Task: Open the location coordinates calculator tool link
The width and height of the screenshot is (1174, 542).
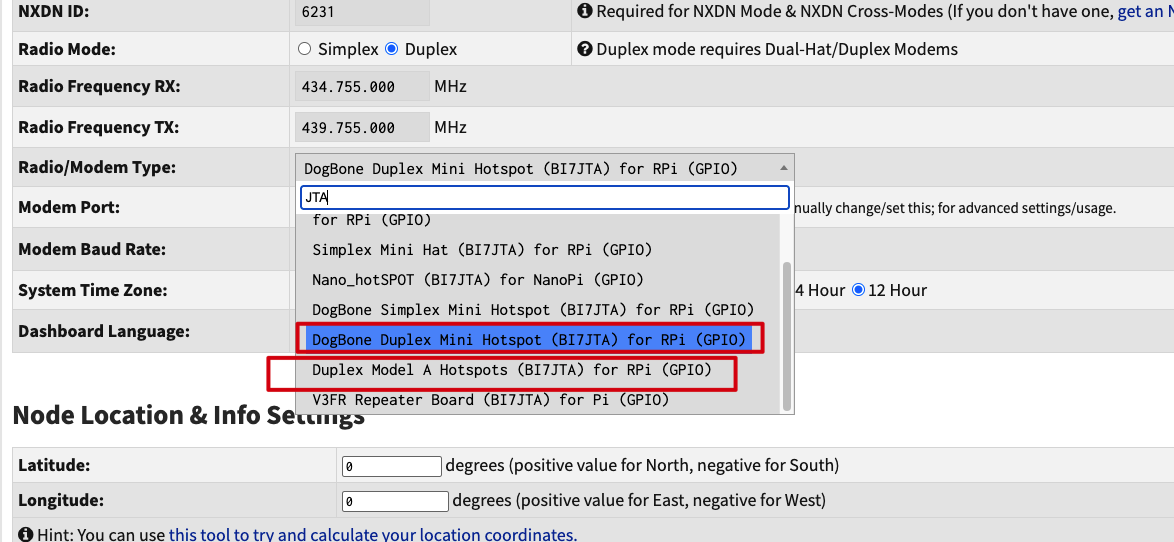Action: [372, 535]
